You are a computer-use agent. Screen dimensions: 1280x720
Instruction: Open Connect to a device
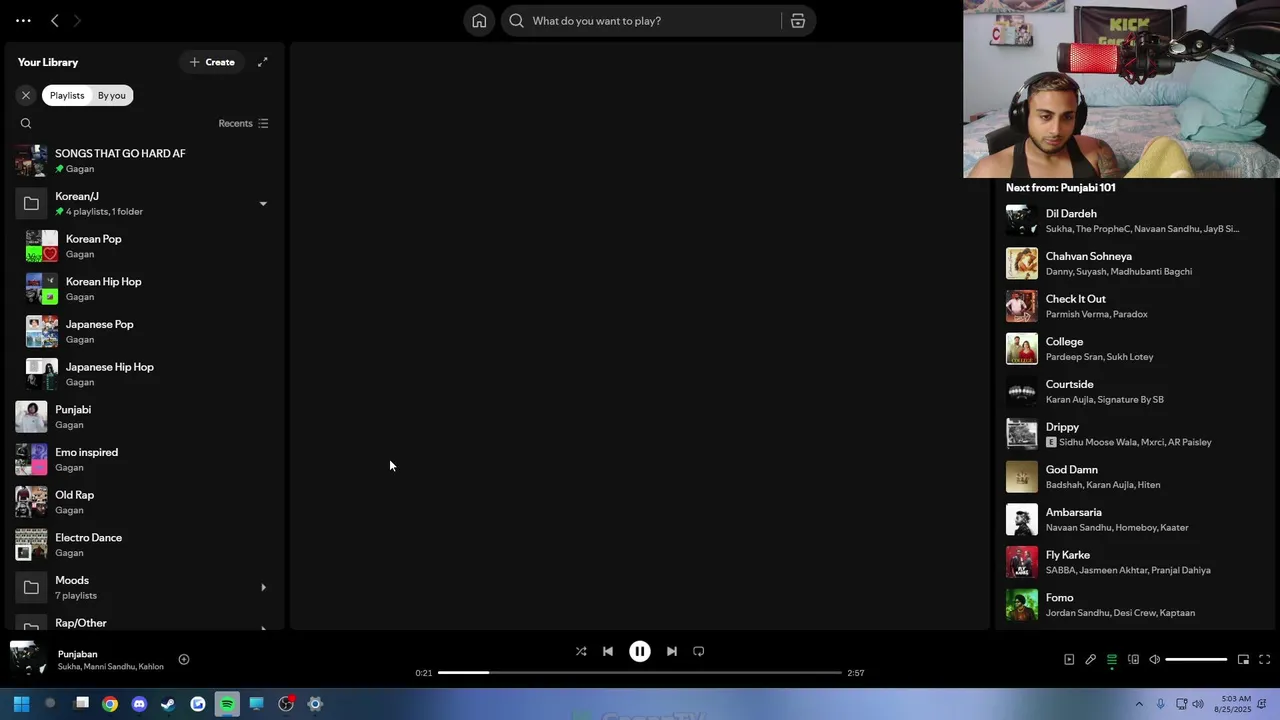tap(1133, 659)
